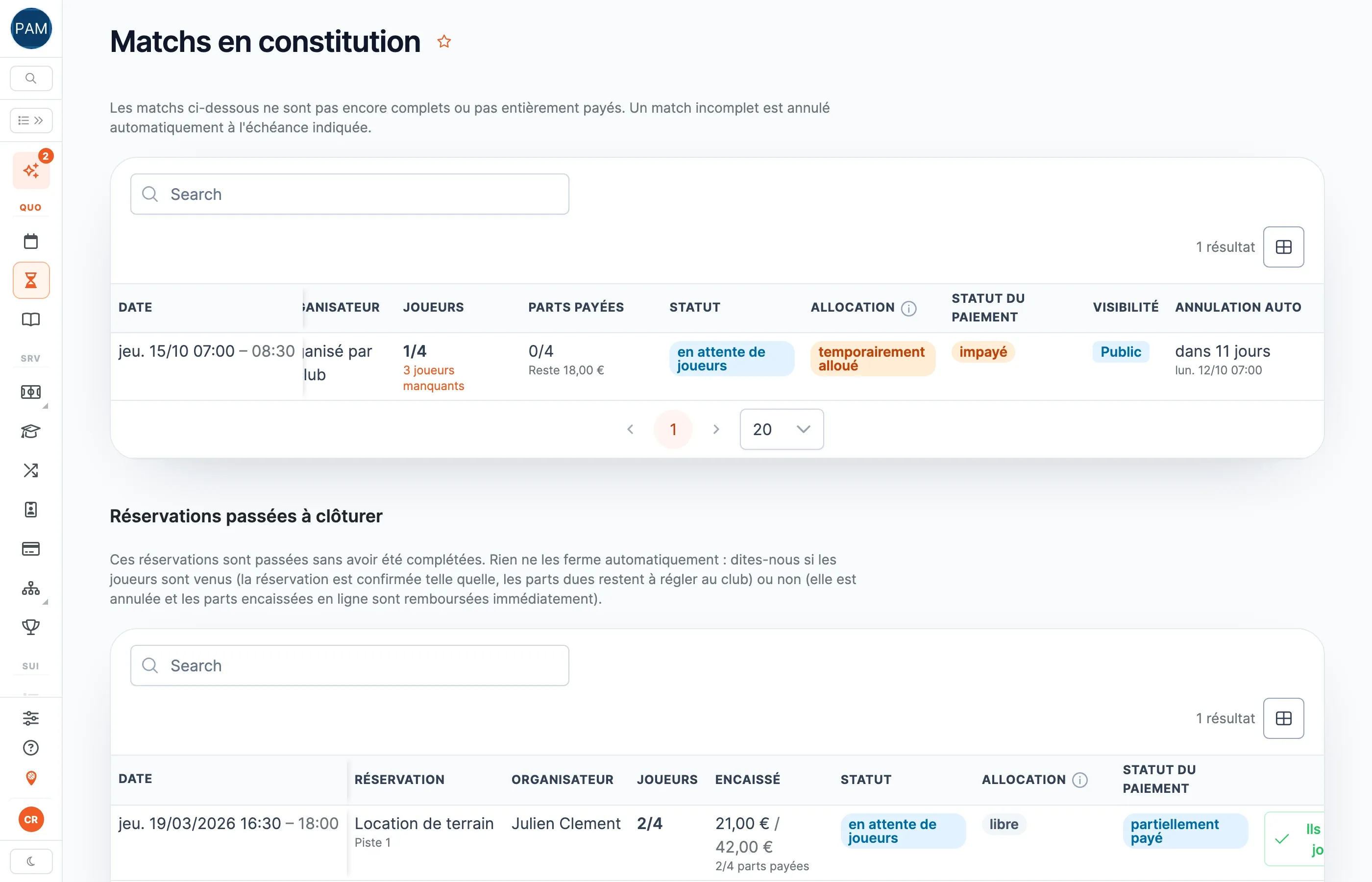Focus the Search field in matches table
1372x882 pixels.
coord(349,194)
